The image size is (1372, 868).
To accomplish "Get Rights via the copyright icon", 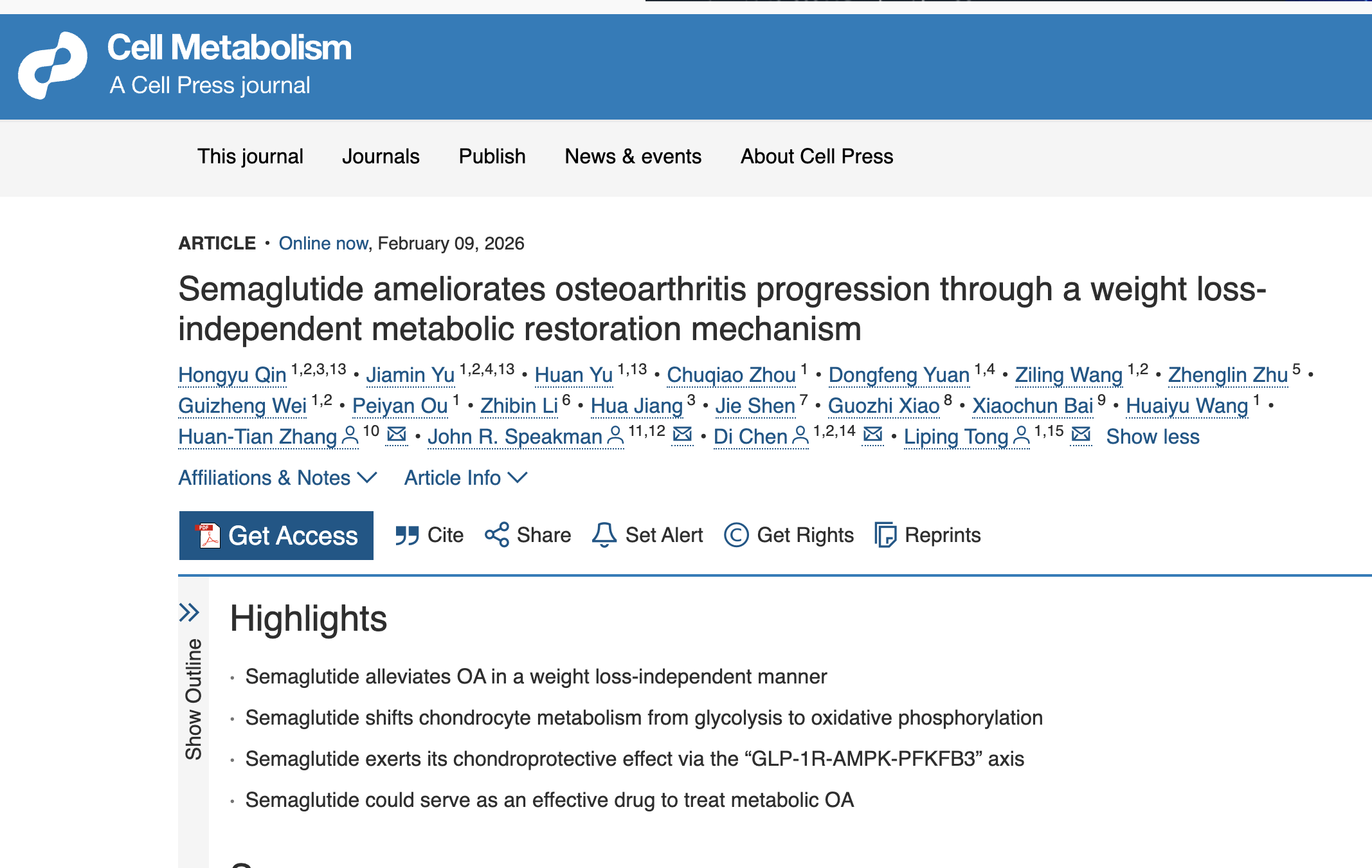I will point(737,535).
